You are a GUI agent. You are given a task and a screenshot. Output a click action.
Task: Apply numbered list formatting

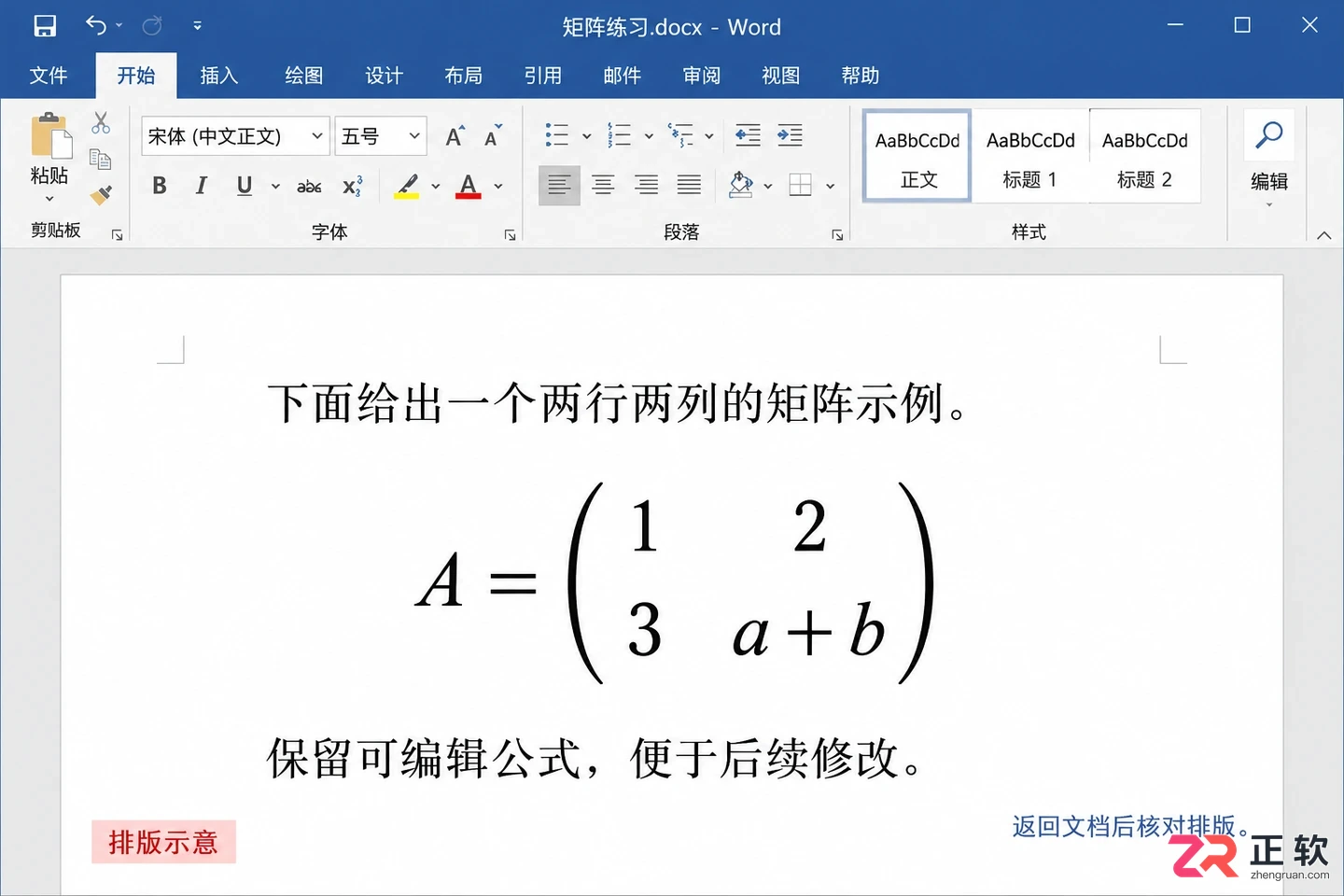(x=619, y=135)
